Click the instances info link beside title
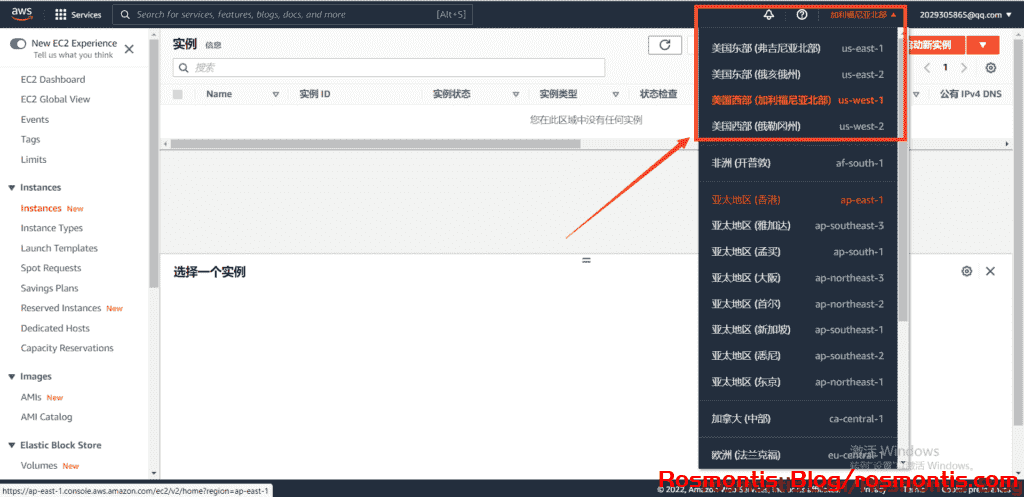Screen dimensions: 1024x497 [x=214, y=45]
